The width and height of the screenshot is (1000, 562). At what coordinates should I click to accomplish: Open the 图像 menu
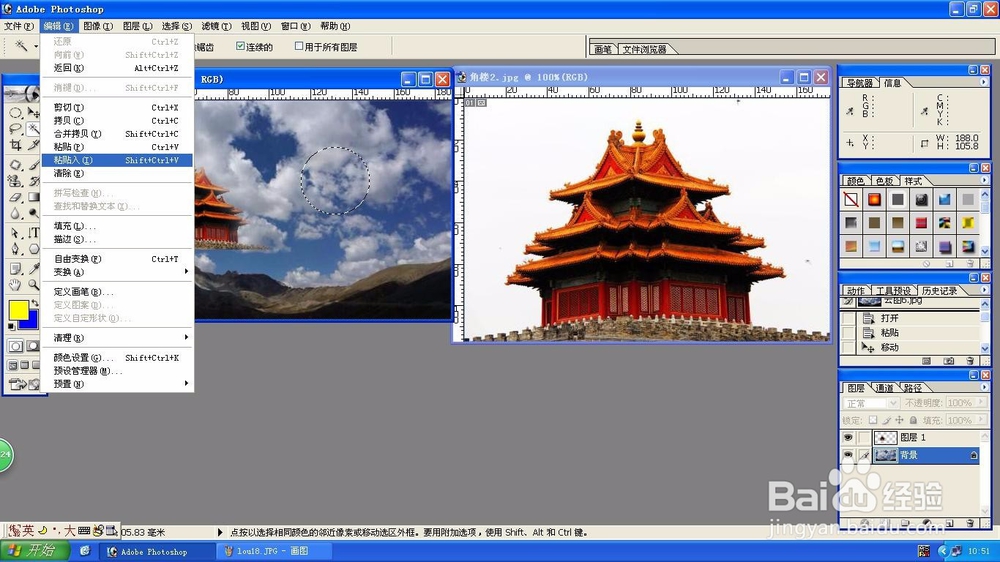click(98, 26)
